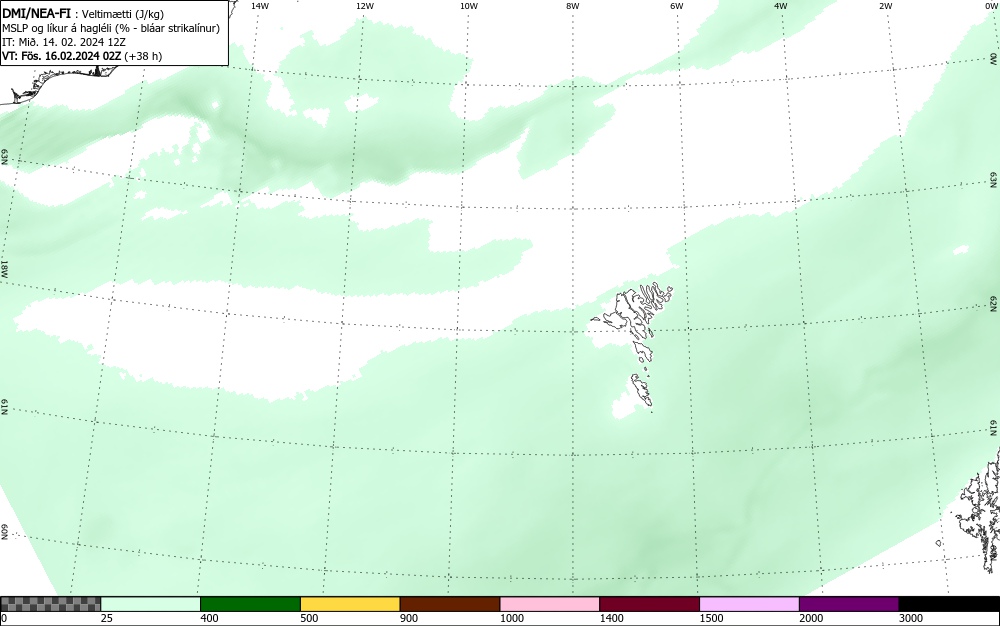Click the "14W" longitude label

[x=260, y=6]
